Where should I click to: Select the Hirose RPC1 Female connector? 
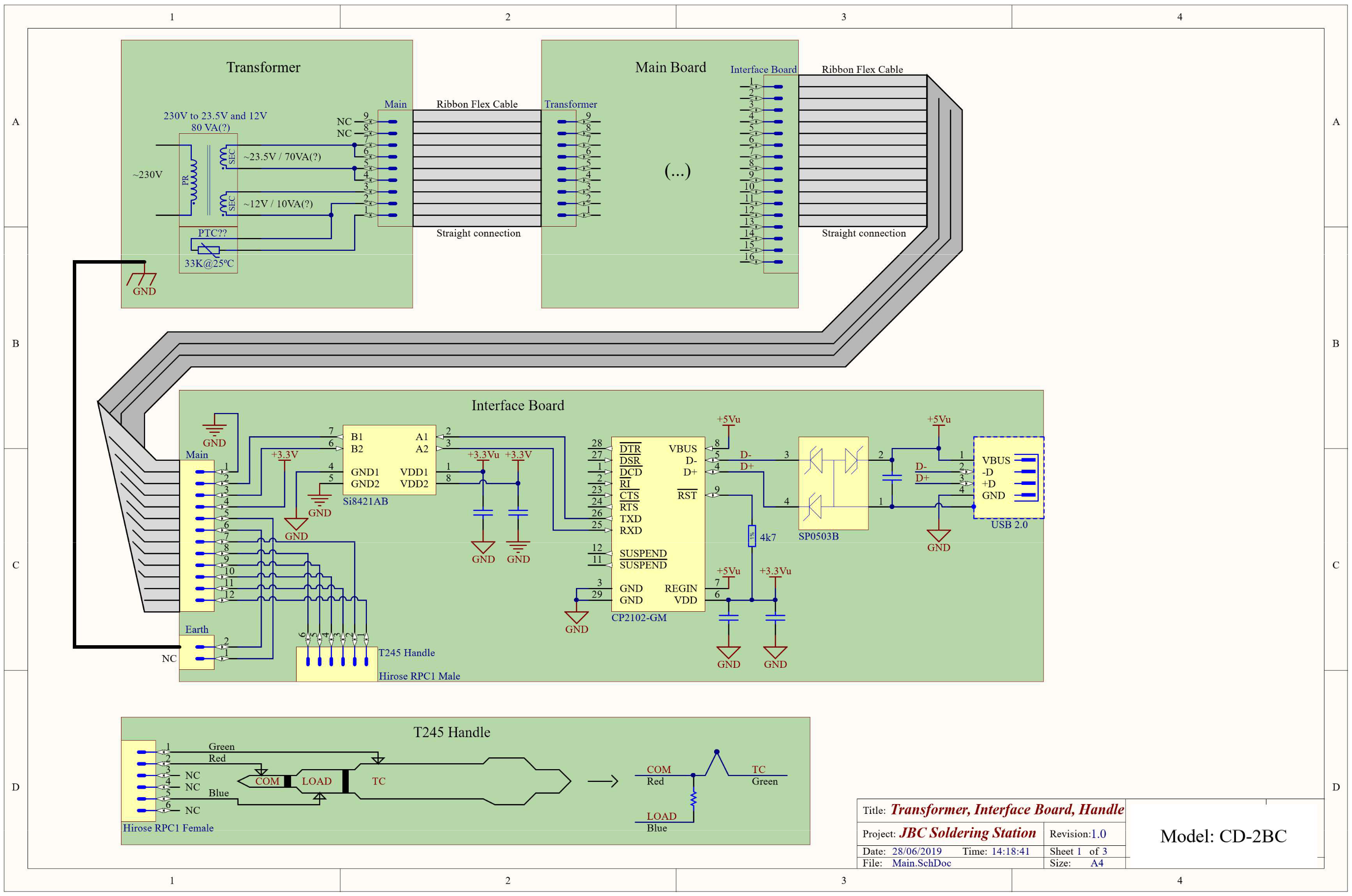(x=139, y=781)
